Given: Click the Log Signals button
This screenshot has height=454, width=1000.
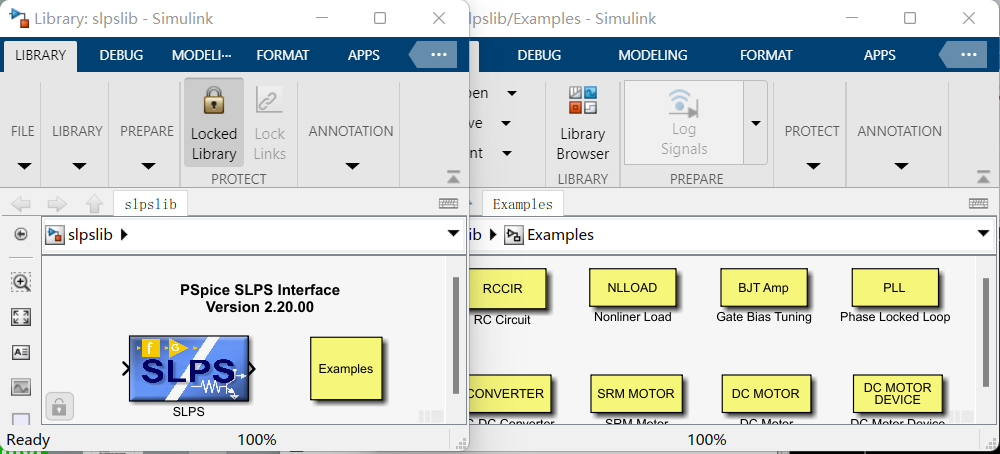Looking at the screenshot, I should (684, 122).
